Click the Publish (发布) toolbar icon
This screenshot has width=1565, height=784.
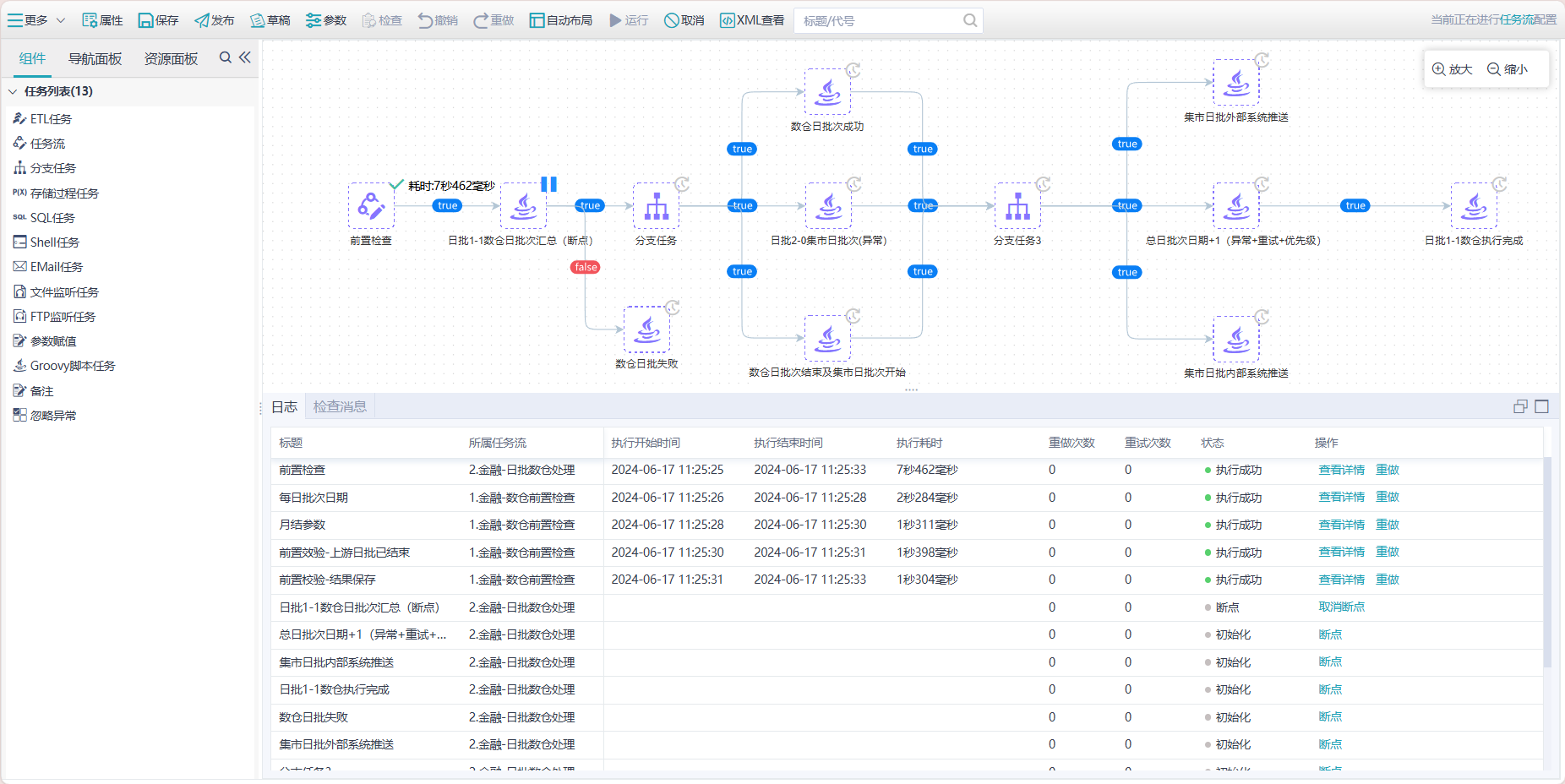click(x=202, y=20)
